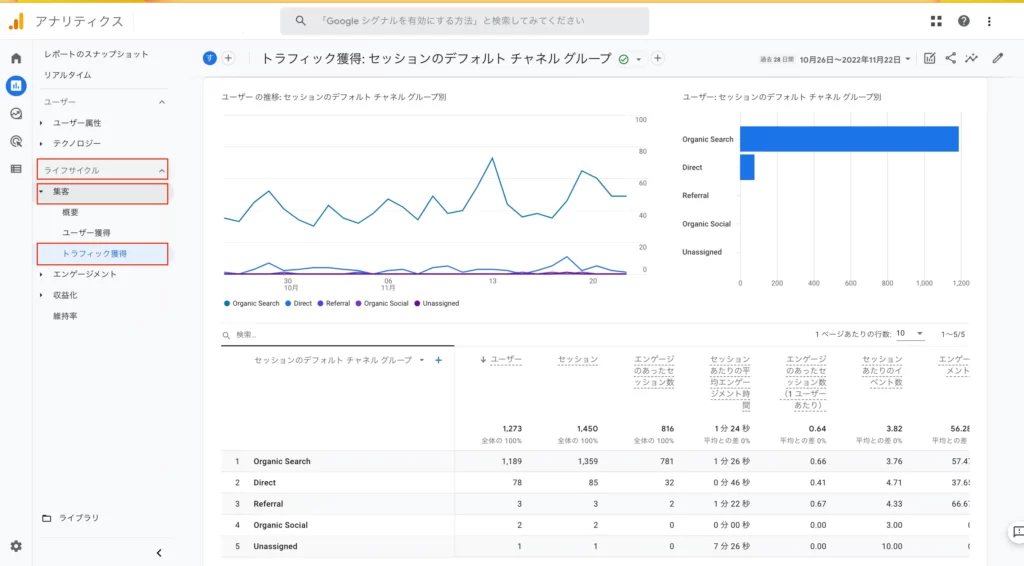Click the blue All Users segment badge
Screen dimensions: 1024x566
point(210,58)
